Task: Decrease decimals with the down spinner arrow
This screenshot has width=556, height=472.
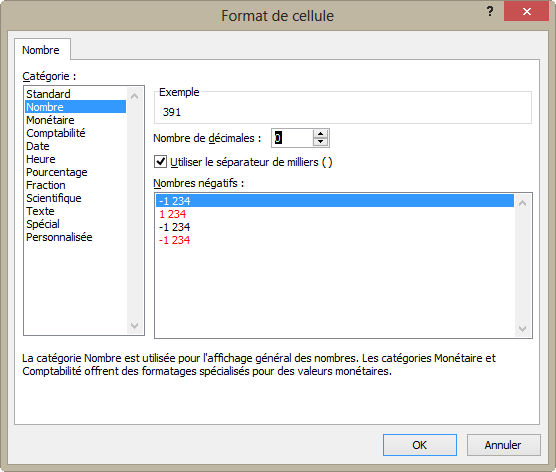Action: tap(321, 142)
